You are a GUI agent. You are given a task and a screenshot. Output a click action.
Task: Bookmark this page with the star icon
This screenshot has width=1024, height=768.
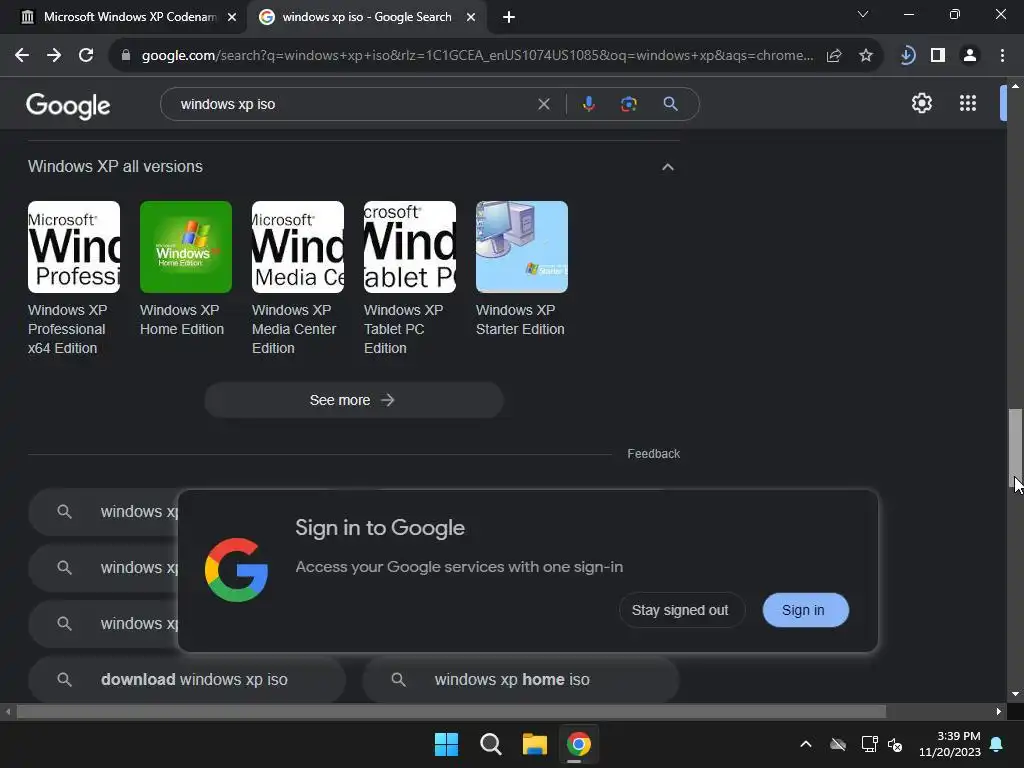point(866,56)
